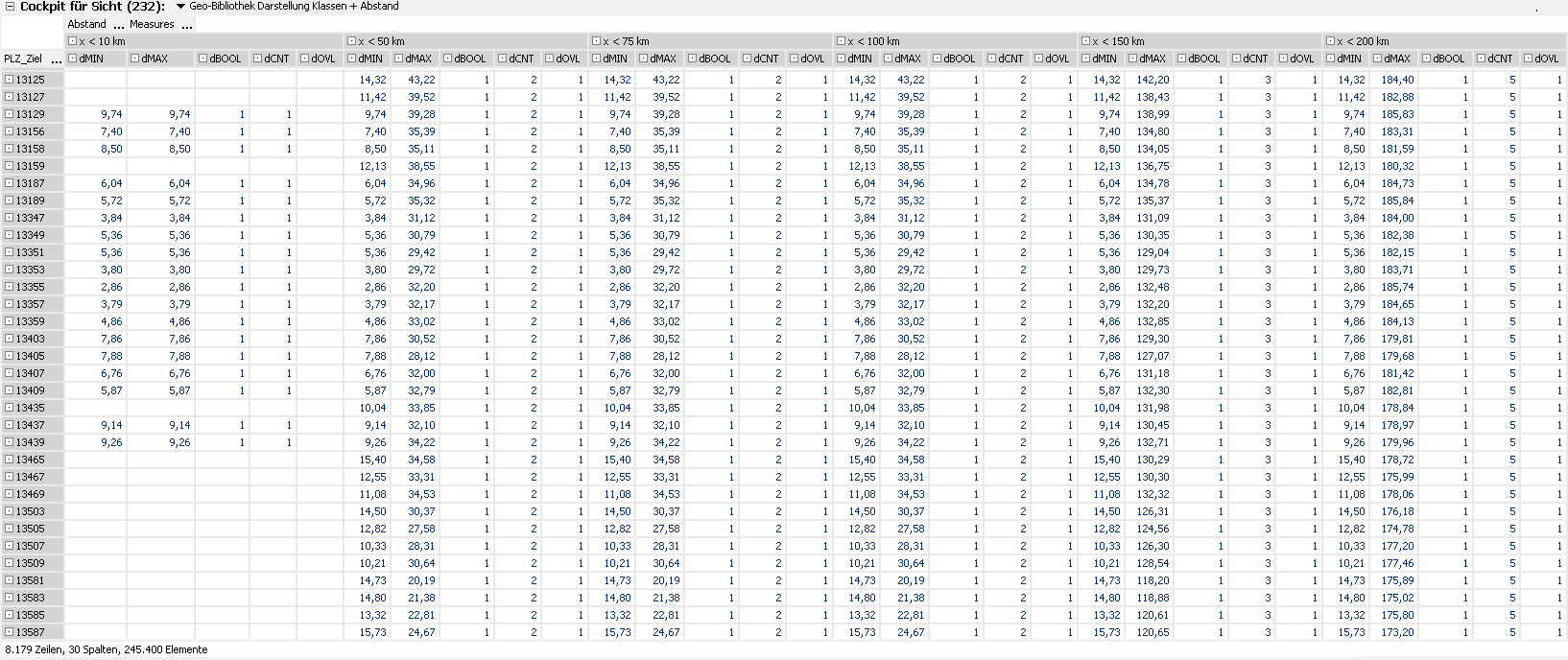Screen dimensions: 1568x660
Task: Expand the row element 13159
Action: (x=9, y=166)
